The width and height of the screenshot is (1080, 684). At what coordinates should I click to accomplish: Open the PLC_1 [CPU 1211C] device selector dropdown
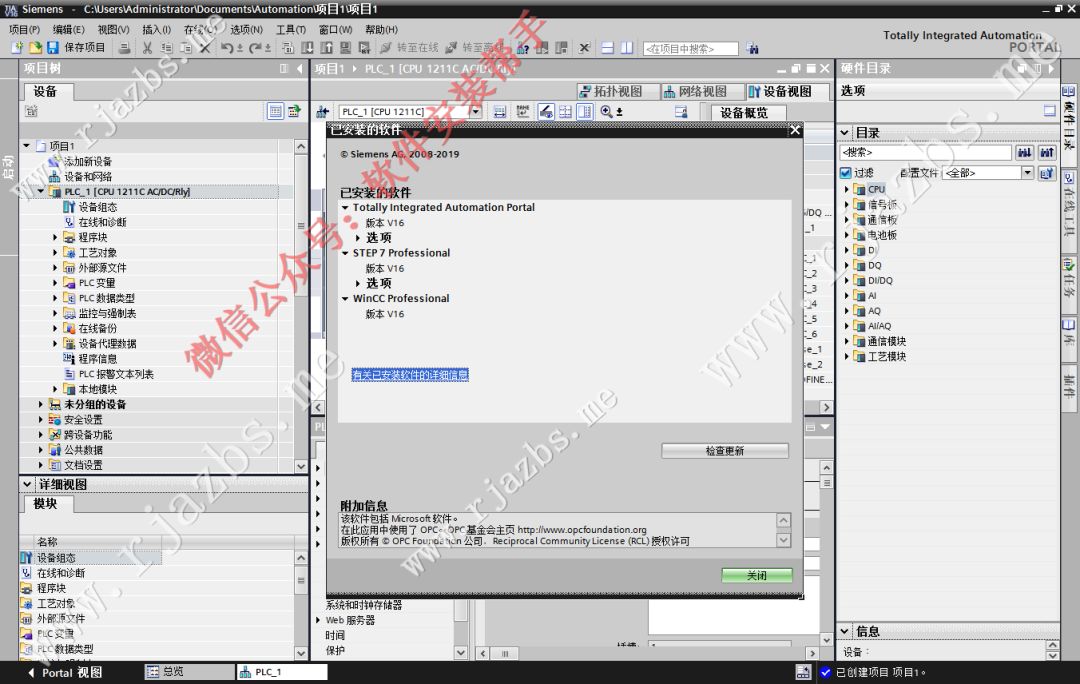point(475,112)
